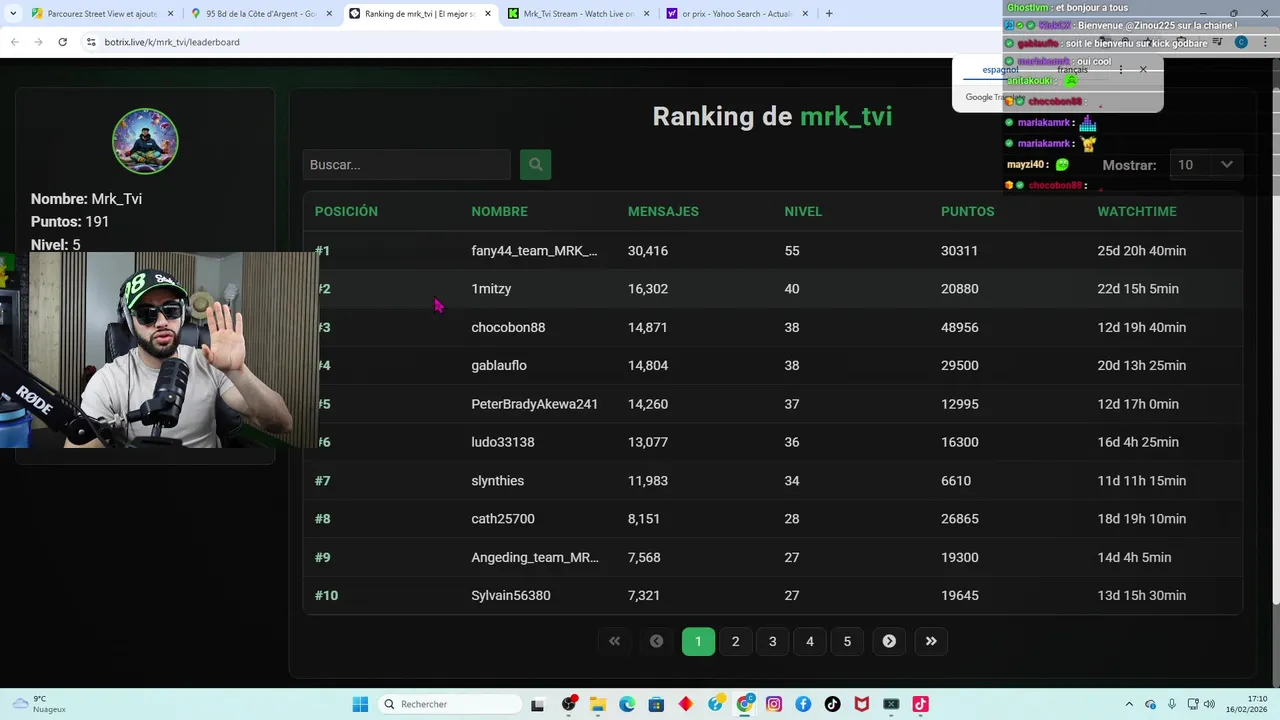Open the Mostrar rows-per-page dropdown

[1206, 165]
